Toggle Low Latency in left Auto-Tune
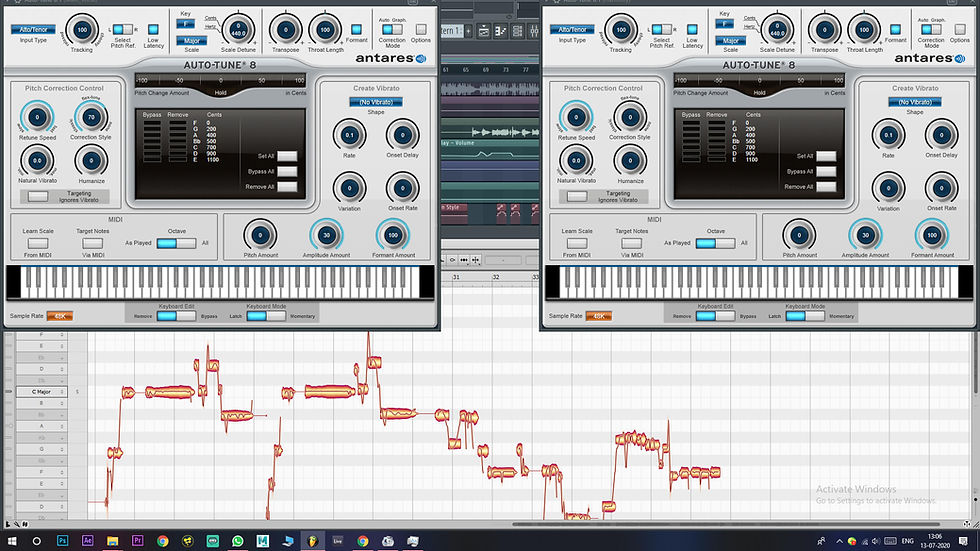This screenshot has height=551, width=980. [153, 29]
